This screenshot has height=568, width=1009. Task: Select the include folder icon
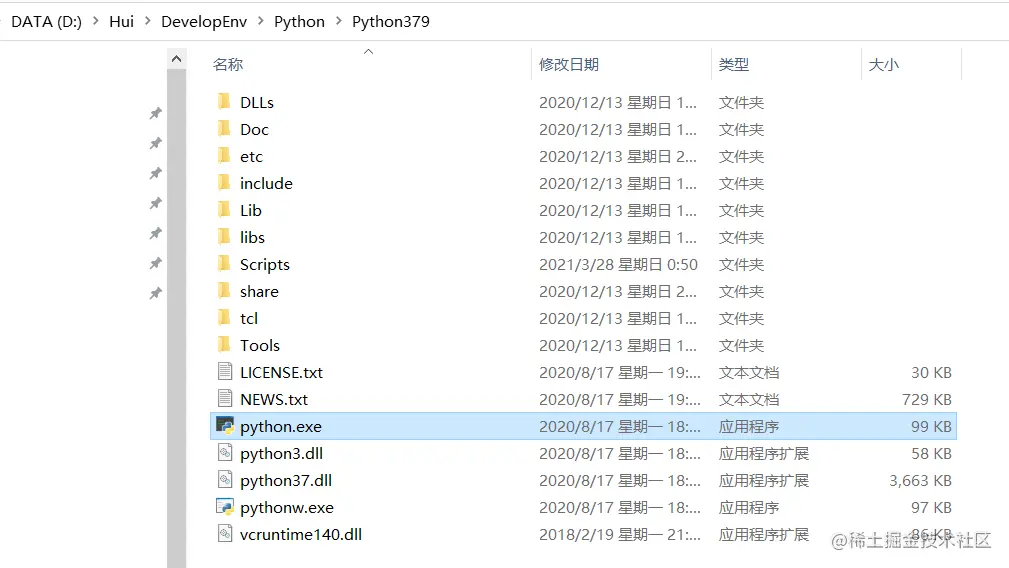[224, 183]
